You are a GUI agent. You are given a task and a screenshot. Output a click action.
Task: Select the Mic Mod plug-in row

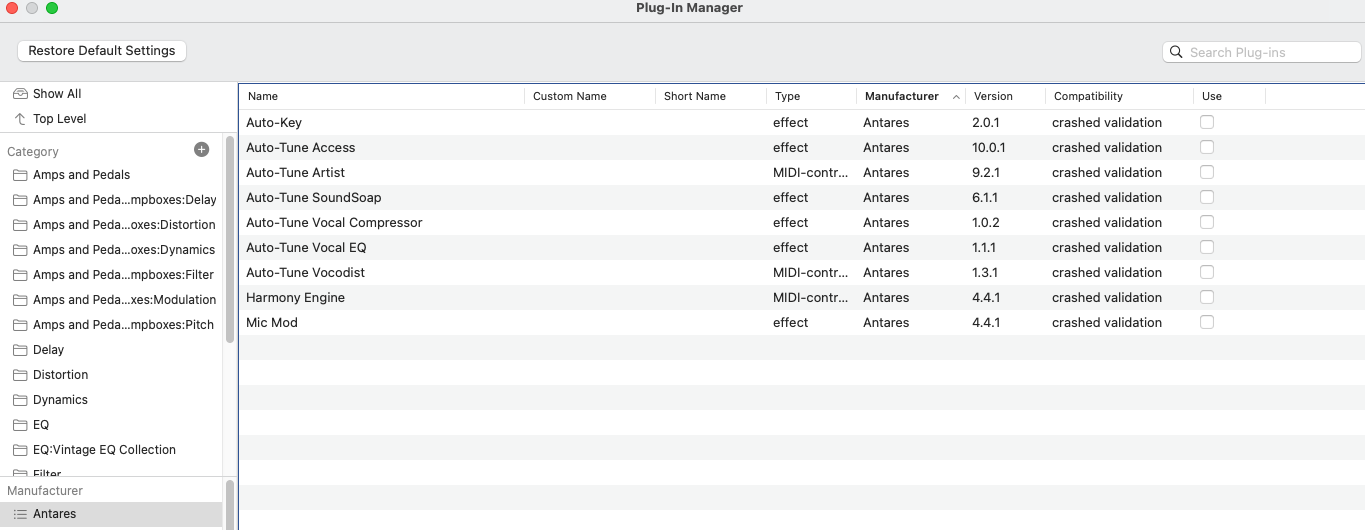click(272, 323)
